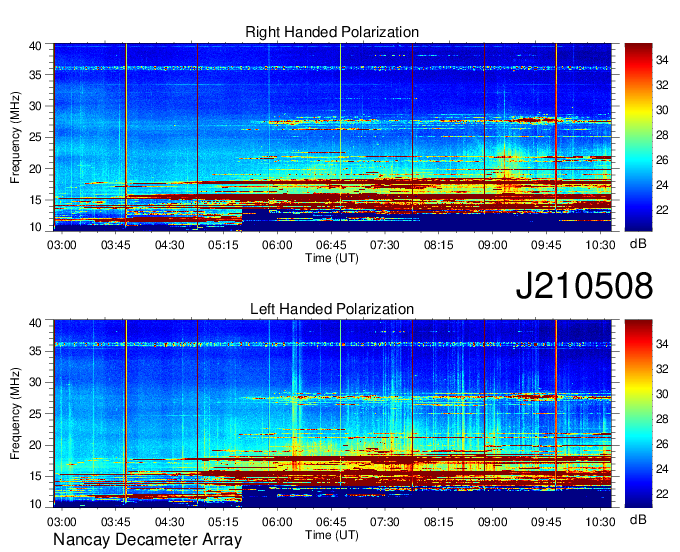The height and width of the screenshot is (552, 680).
Task: Click 40 MHz tick on Right Handed frequency axis
Action: point(35,46)
